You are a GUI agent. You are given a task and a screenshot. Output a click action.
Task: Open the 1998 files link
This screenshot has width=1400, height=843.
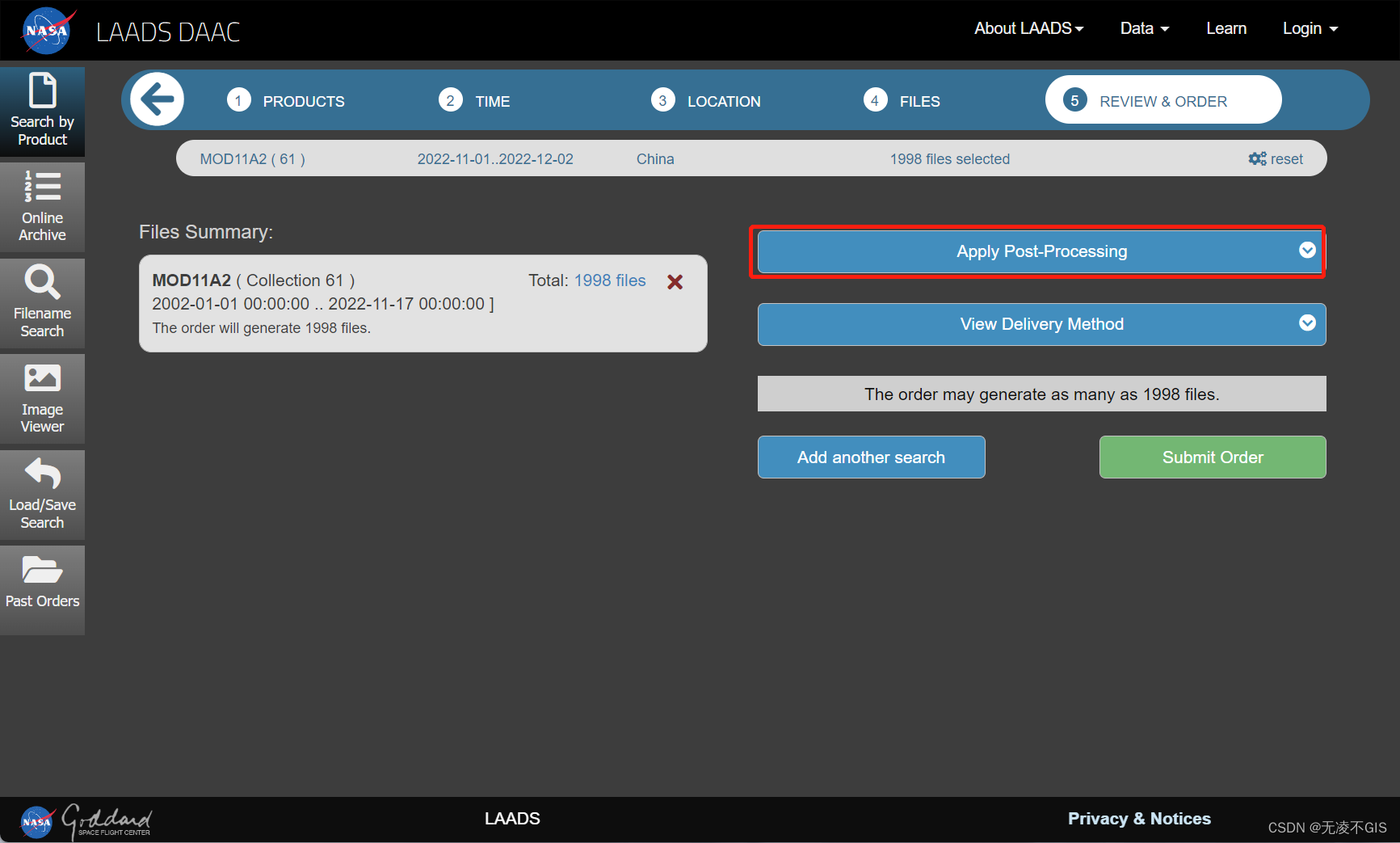pos(610,280)
